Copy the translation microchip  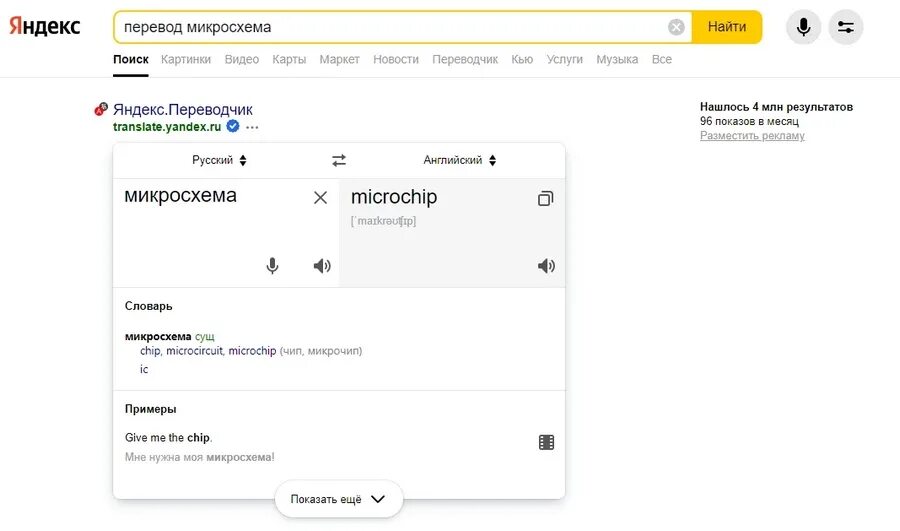545,198
